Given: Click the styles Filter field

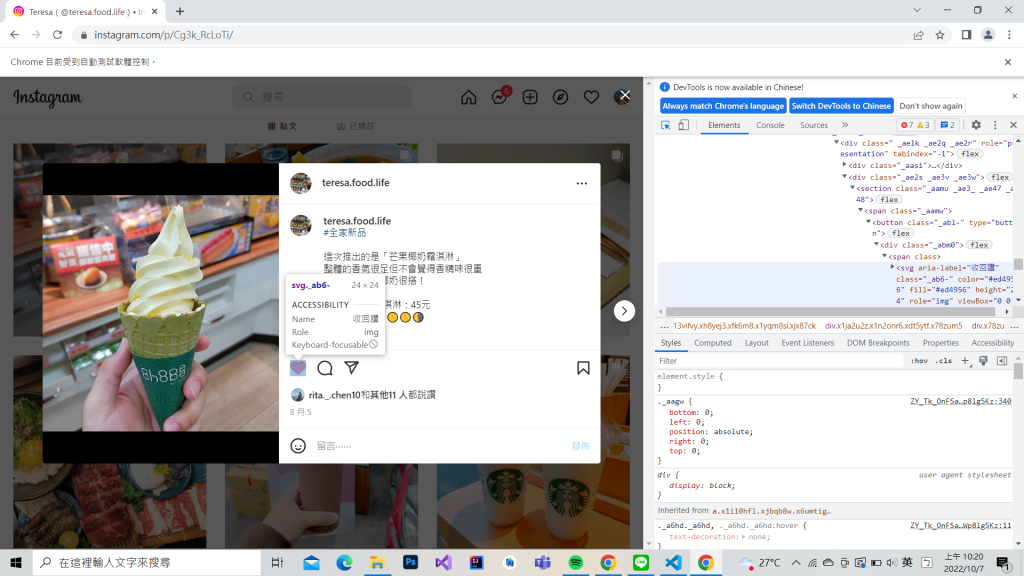Looking at the screenshot, I should 780,361.
